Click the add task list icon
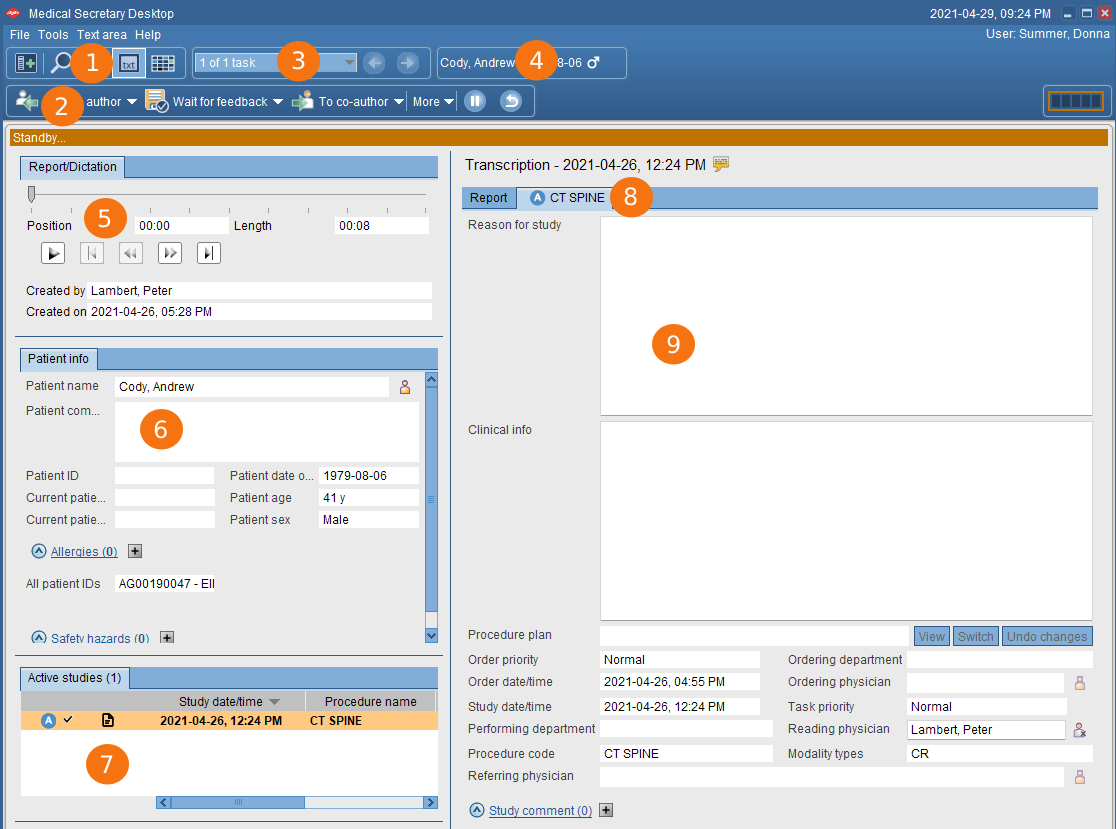Screen dimensions: 1116x829 pyautogui.click(x=26, y=64)
